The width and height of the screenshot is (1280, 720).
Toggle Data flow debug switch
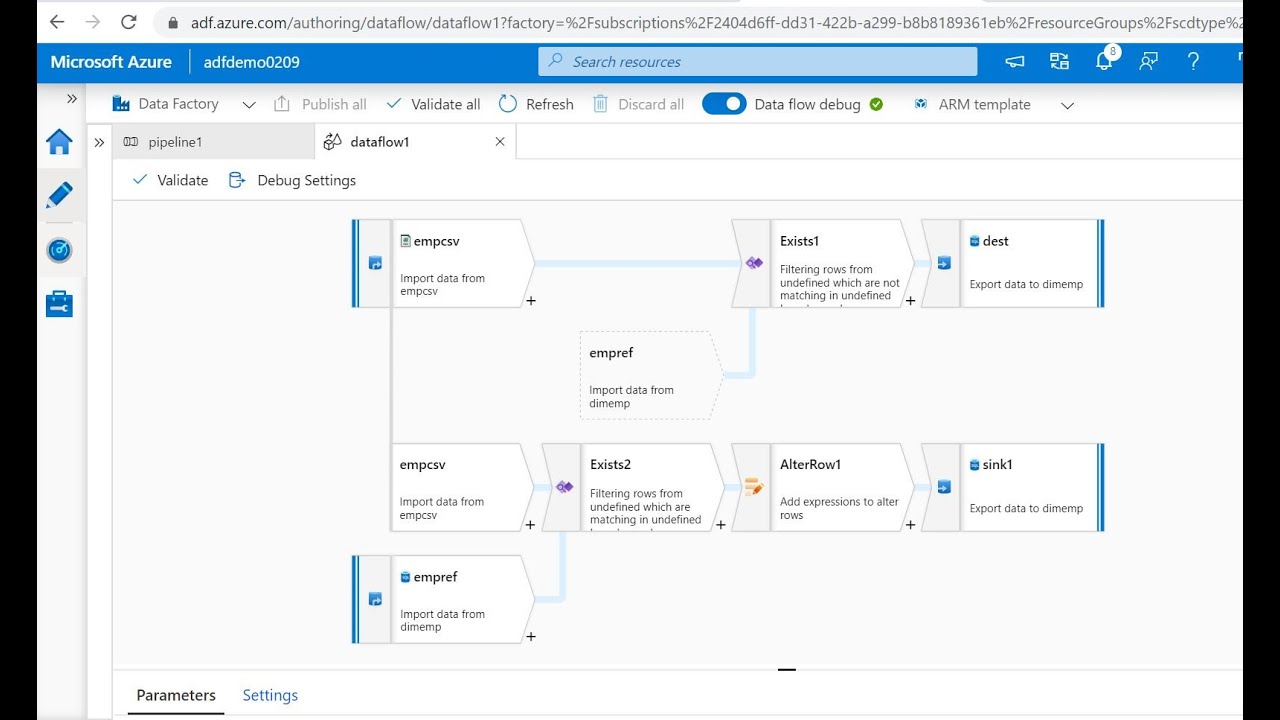[724, 104]
